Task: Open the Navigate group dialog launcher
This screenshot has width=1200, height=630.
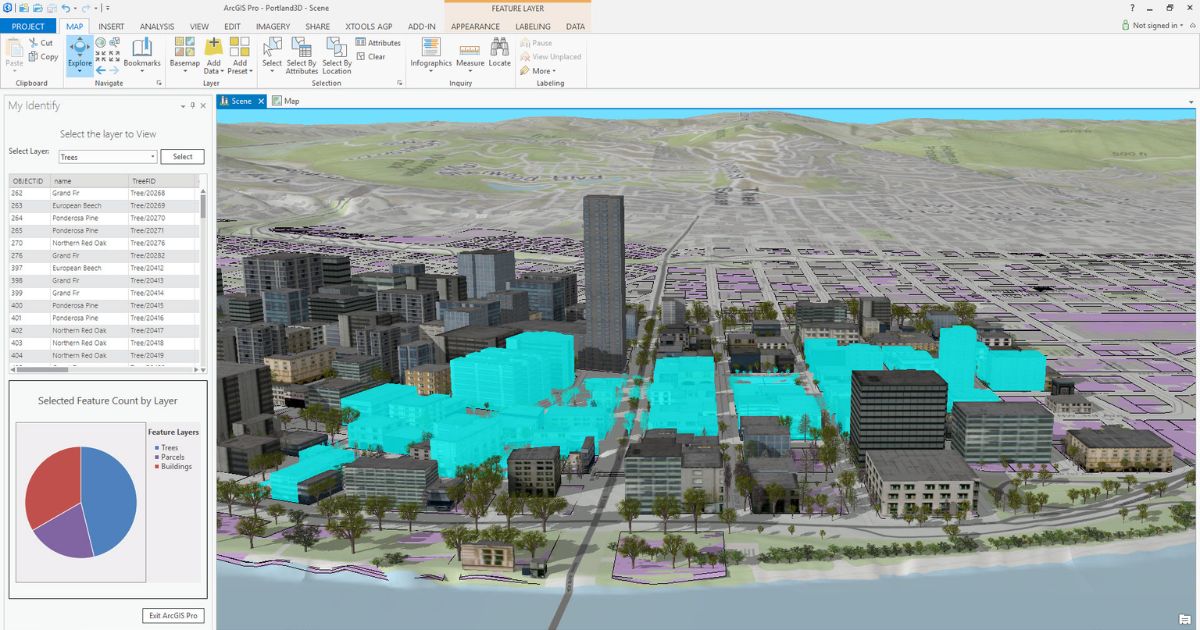Action: point(158,83)
